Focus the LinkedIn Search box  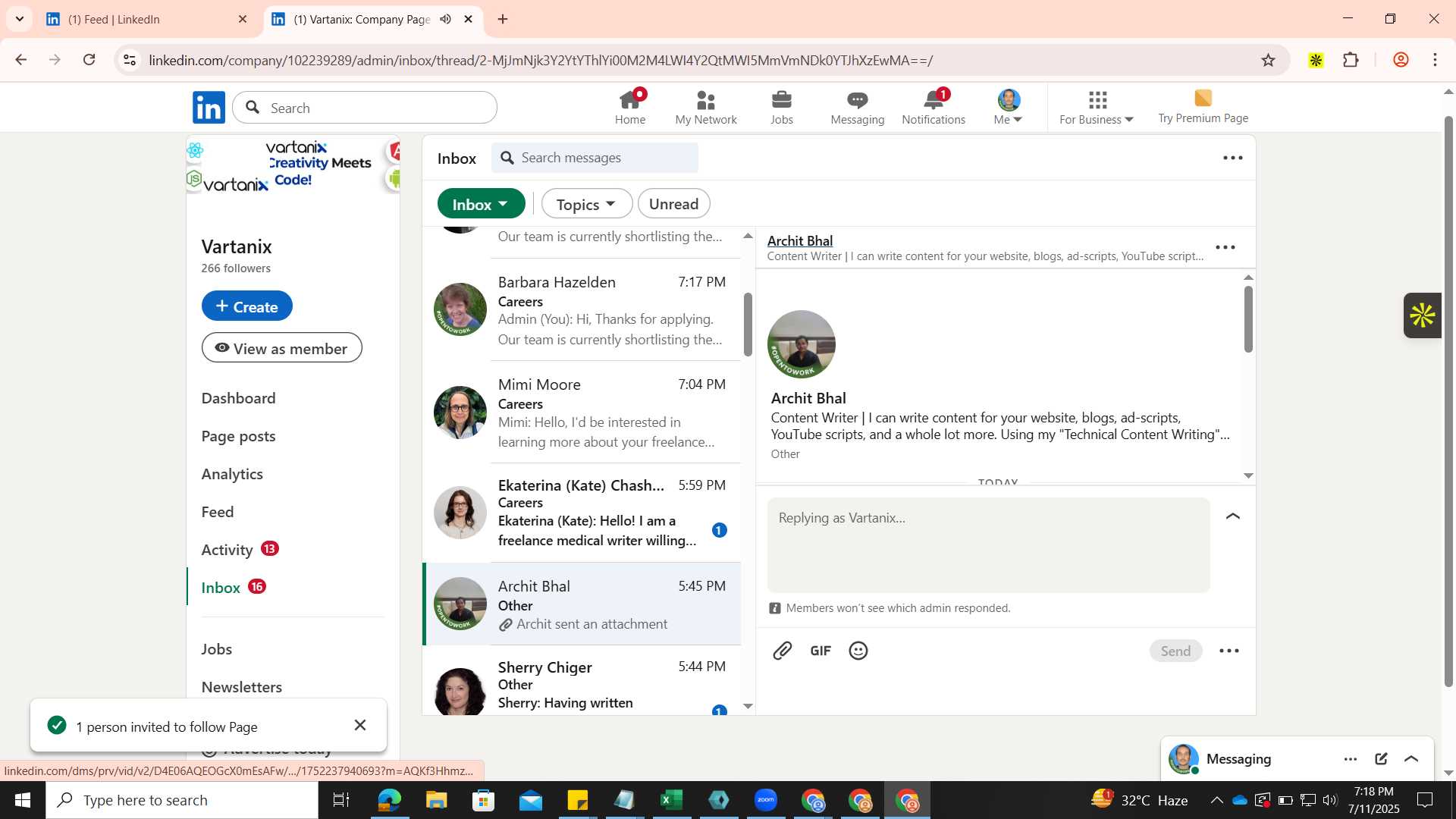tap(365, 108)
